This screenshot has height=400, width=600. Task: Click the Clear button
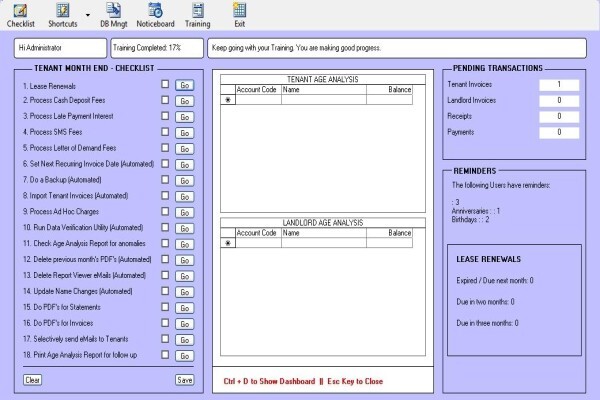tap(32, 380)
